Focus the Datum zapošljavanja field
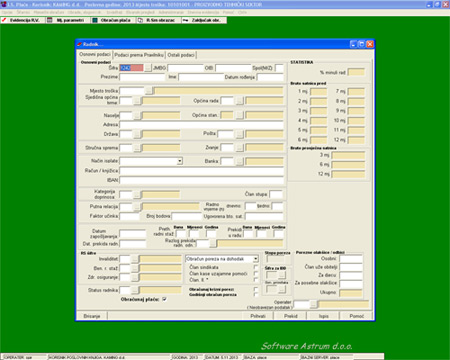The height and width of the screenshot is (360, 450). [132, 234]
